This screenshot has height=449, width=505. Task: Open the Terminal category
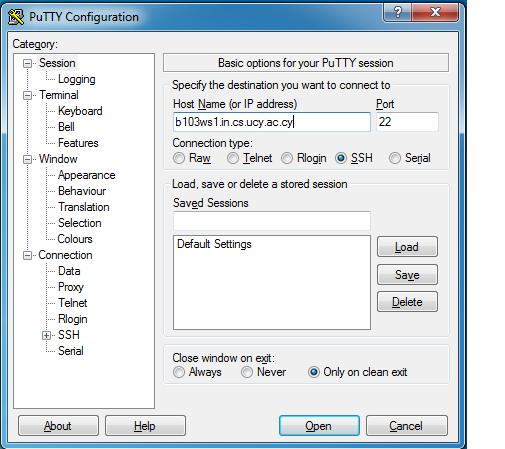point(59,95)
